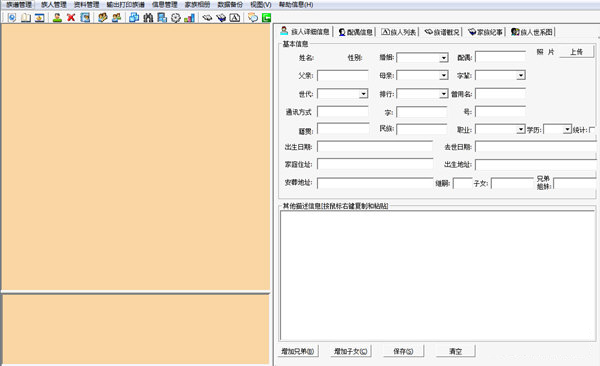600x366 pixels.
Task: Open the 家族相册 menu
Action: click(x=197, y=5)
